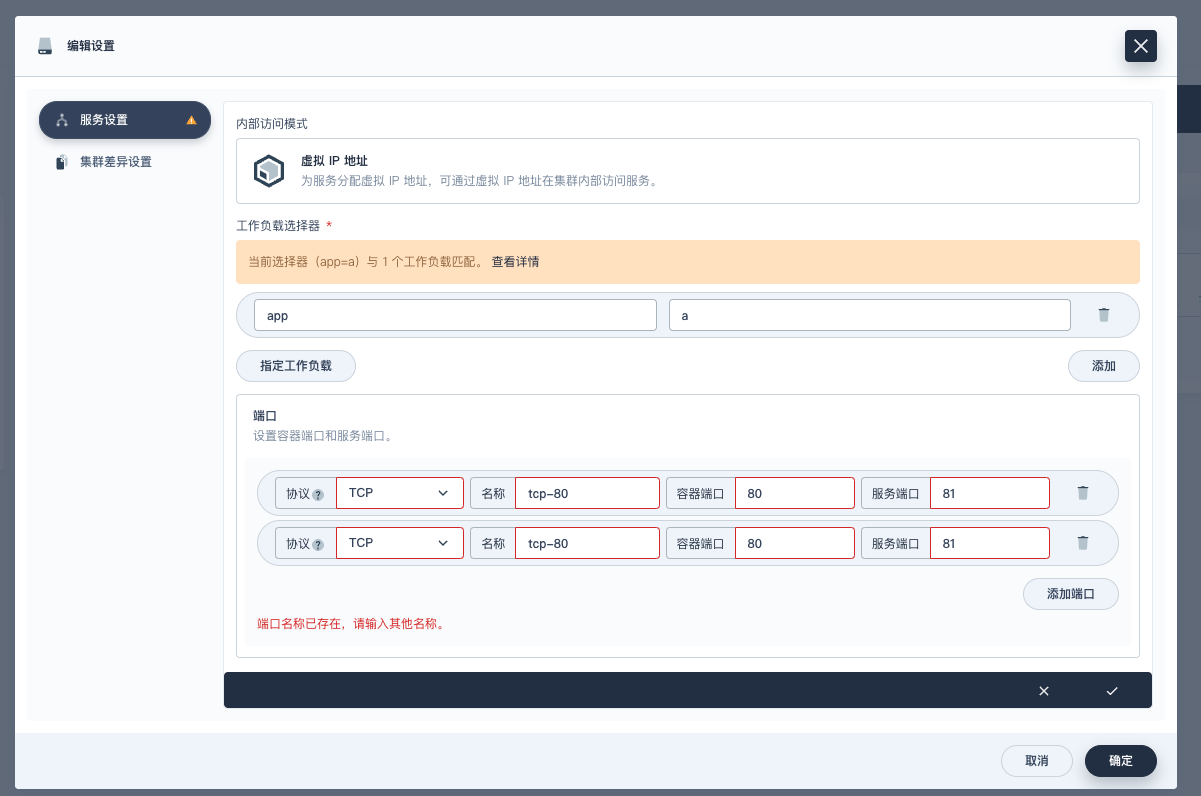Click the 服务设置 network icon
This screenshot has height=796, width=1201.
(62, 120)
